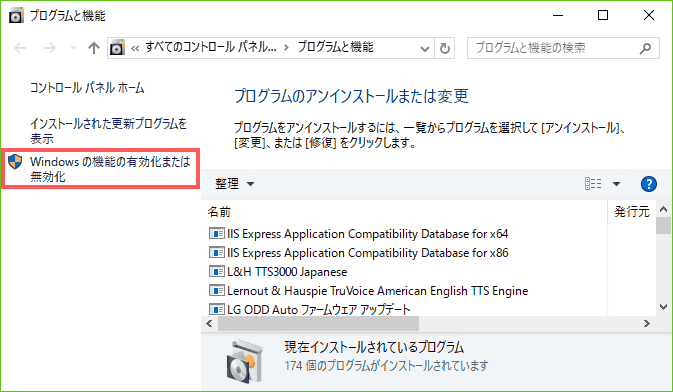673x392 pixels.
Task: Open インストールされた更新プログラムを表示 link
Action: coord(109,131)
